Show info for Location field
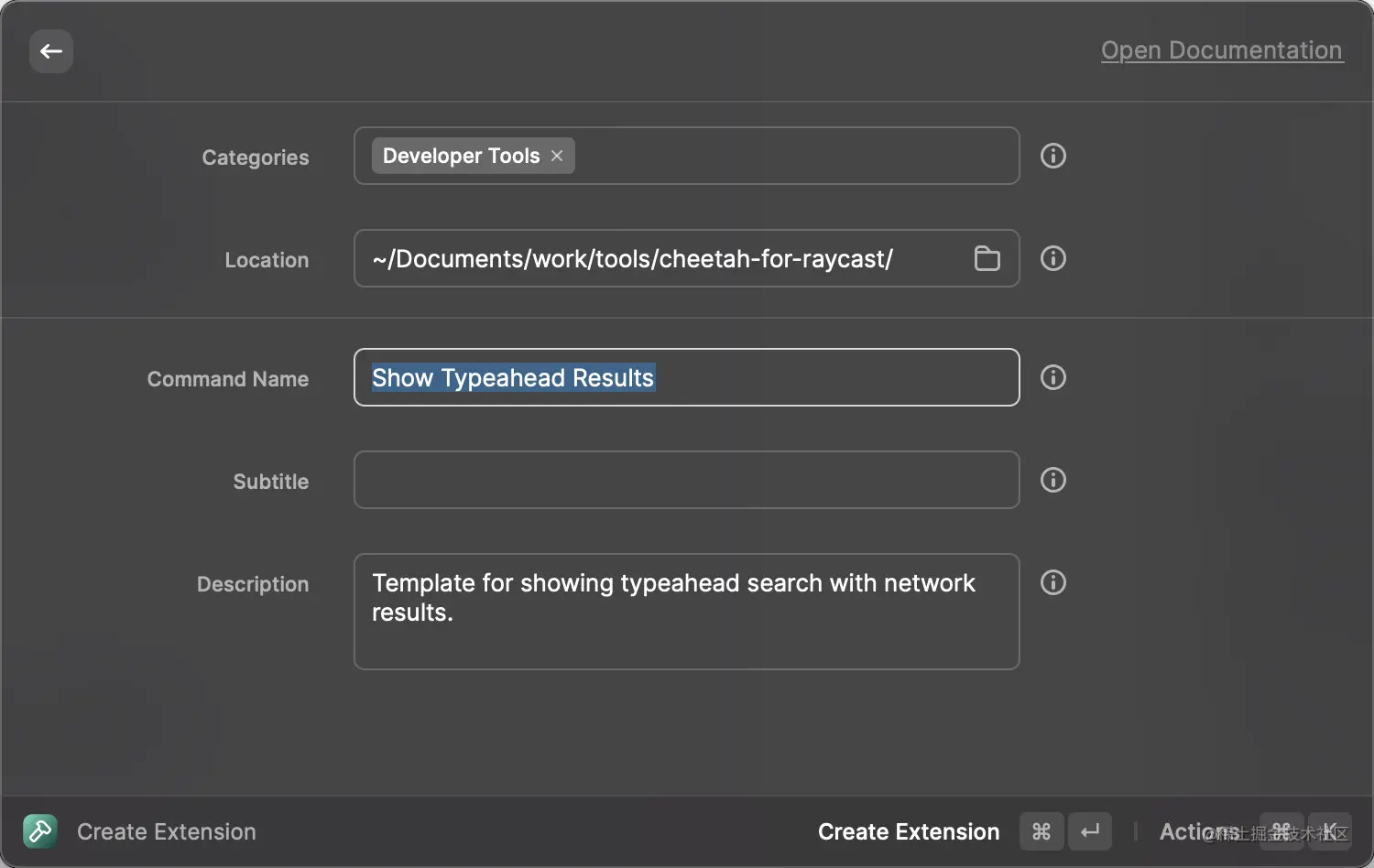Image resolution: width=1374 pixels, height=868 pixels. (1053, 259)
